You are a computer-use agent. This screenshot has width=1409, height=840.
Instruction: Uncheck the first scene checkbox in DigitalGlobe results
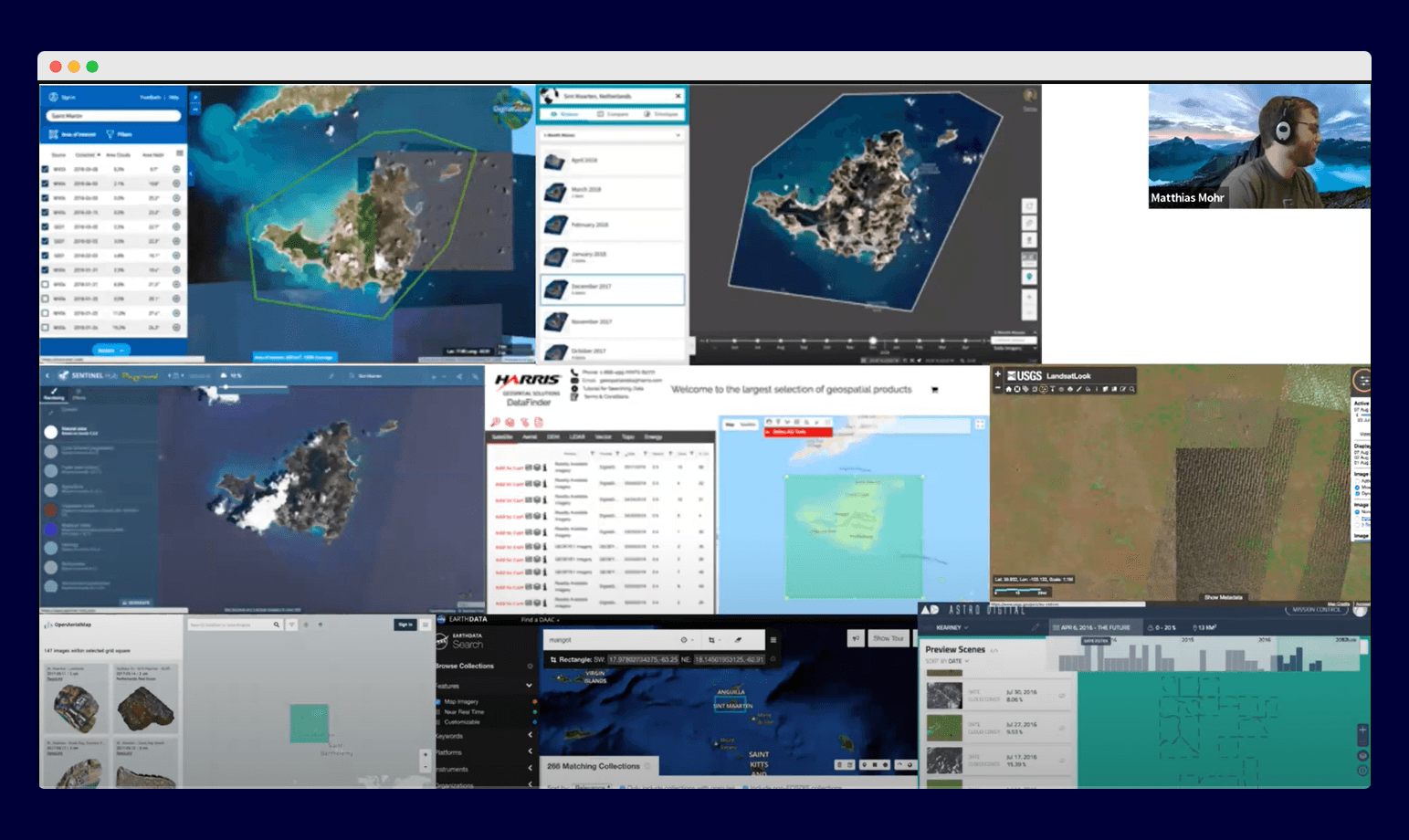coord(46,169)
